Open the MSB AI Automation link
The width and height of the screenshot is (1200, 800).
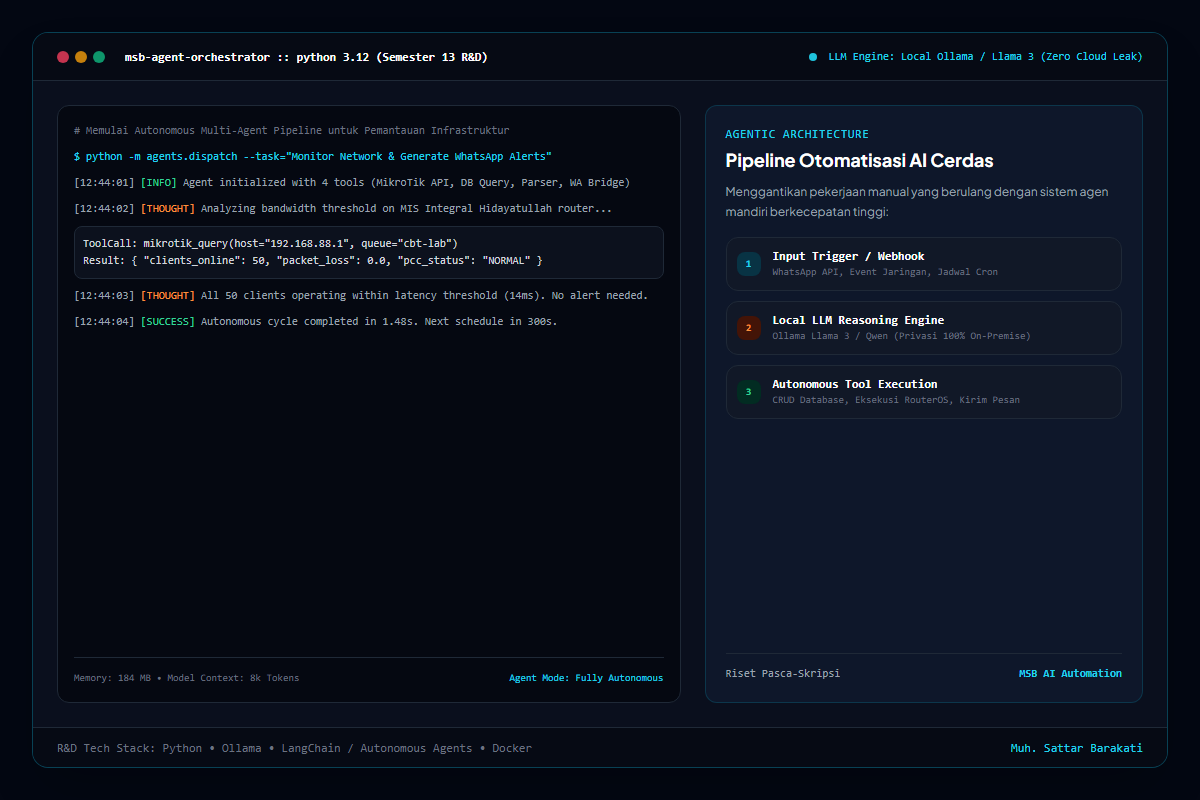[1070, 674]
